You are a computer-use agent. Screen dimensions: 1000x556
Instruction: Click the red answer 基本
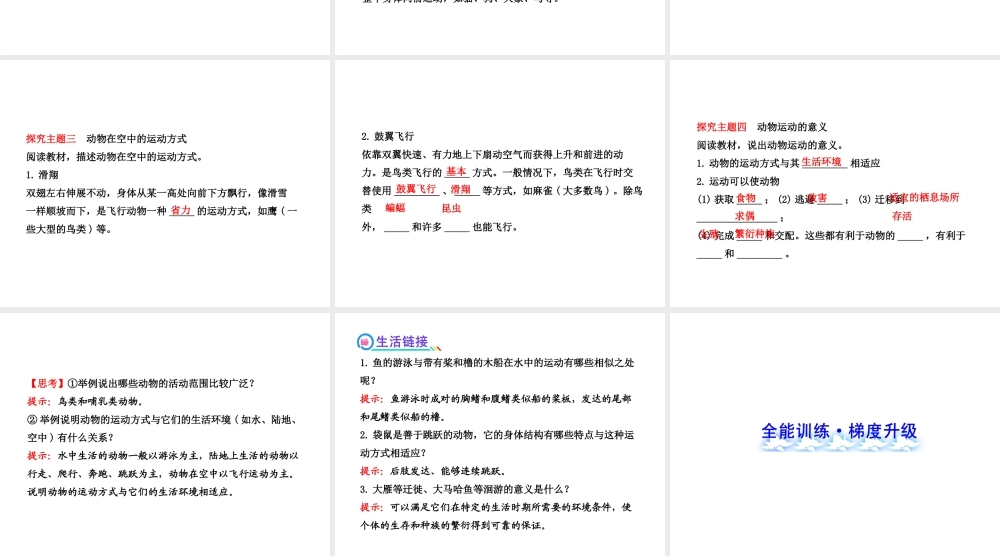click(x=456, y=171)
